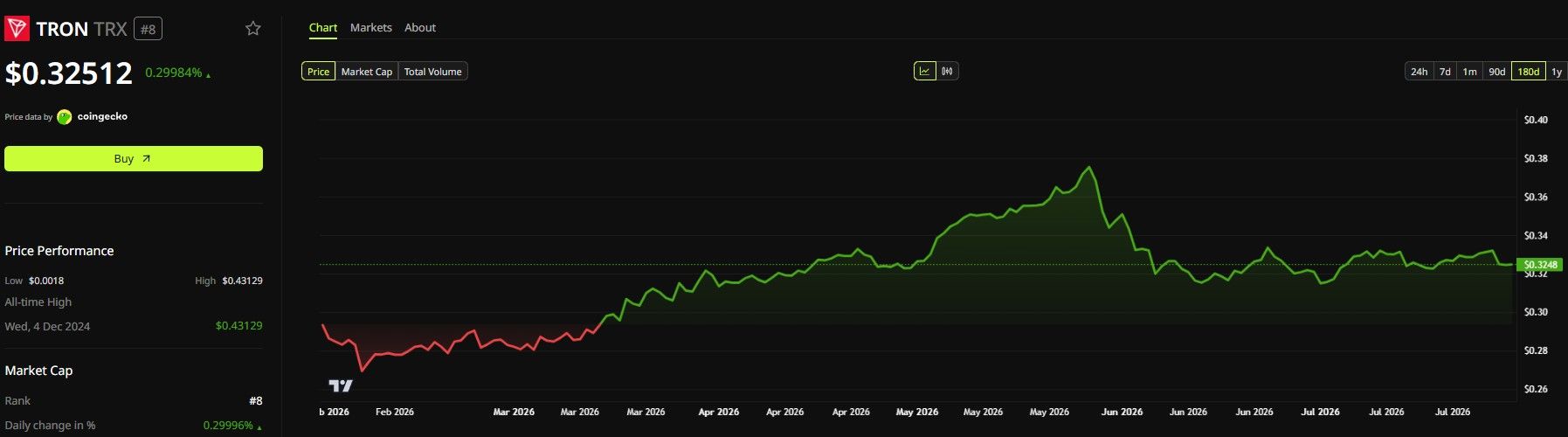
Task: Switch to candlestick chart view icon
Action: click(947, 71)
